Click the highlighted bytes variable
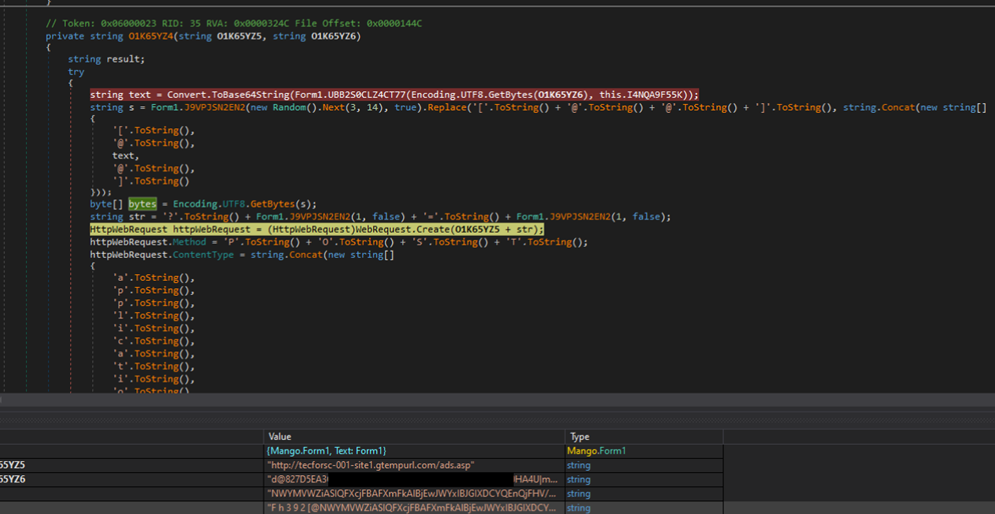This screenshot has height=514, width=995. 142,203
